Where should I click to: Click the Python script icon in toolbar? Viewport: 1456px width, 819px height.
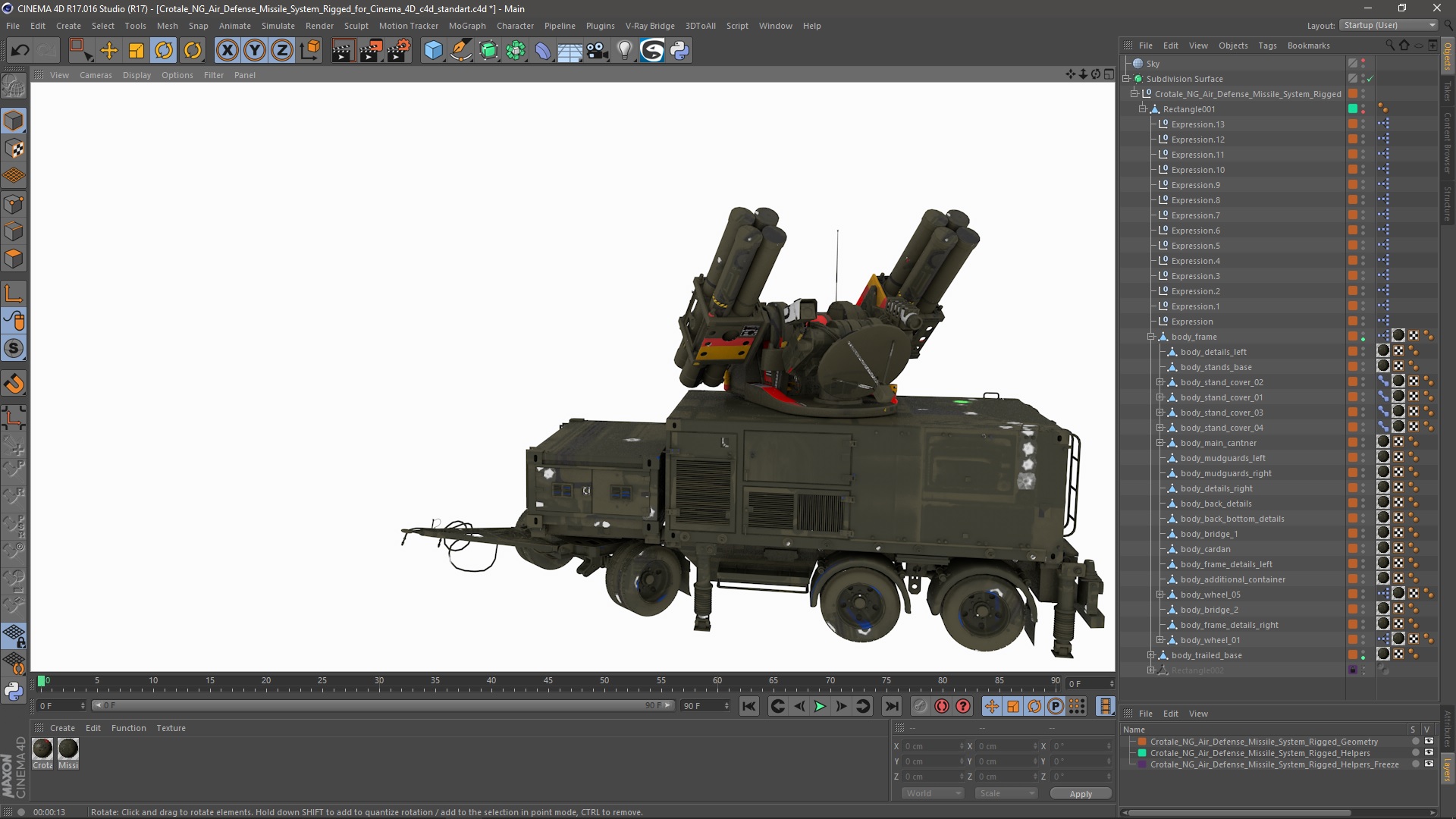pos(680,51)
